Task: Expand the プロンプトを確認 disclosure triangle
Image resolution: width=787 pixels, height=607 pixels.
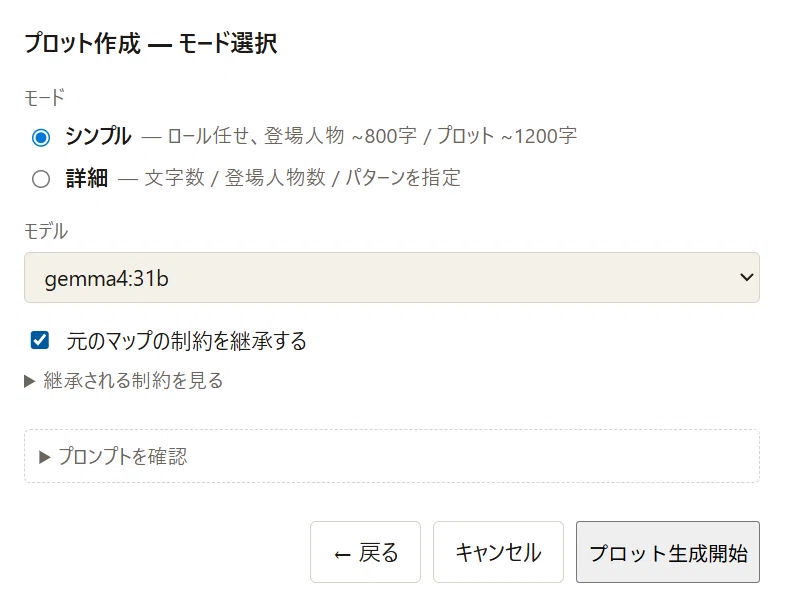Action: 45,457
